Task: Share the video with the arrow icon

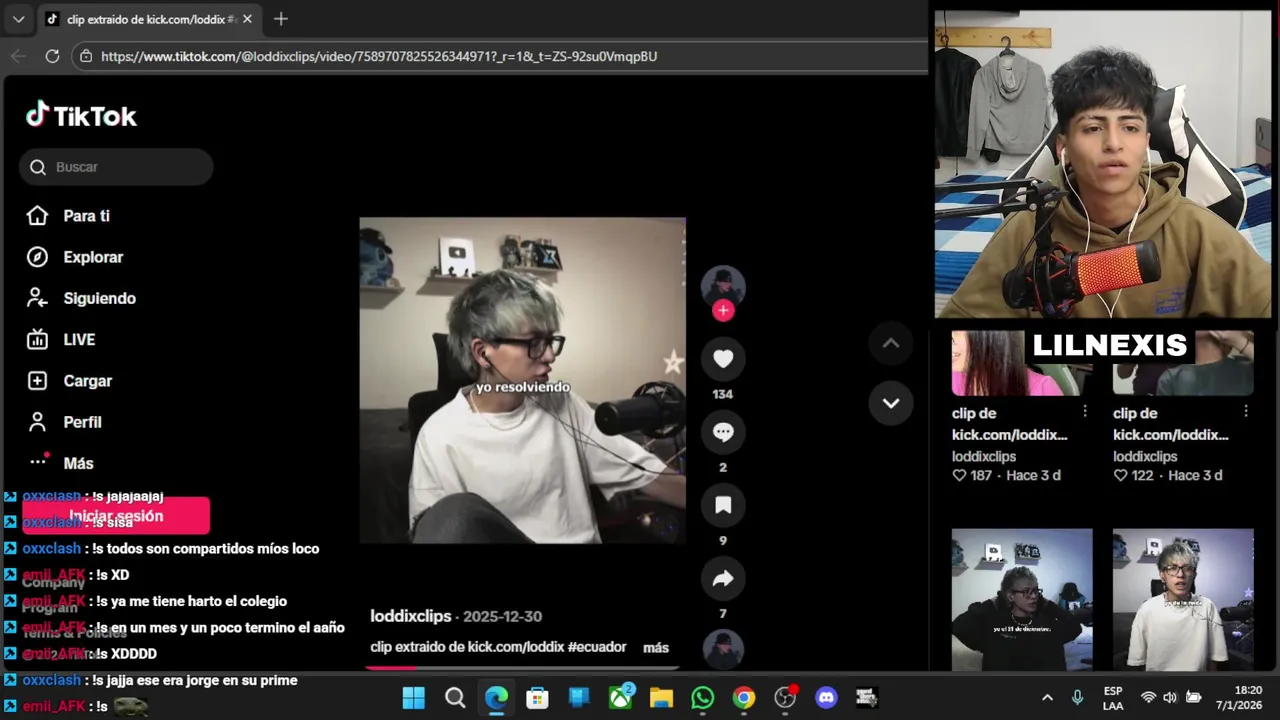Action: pos(723,578)
